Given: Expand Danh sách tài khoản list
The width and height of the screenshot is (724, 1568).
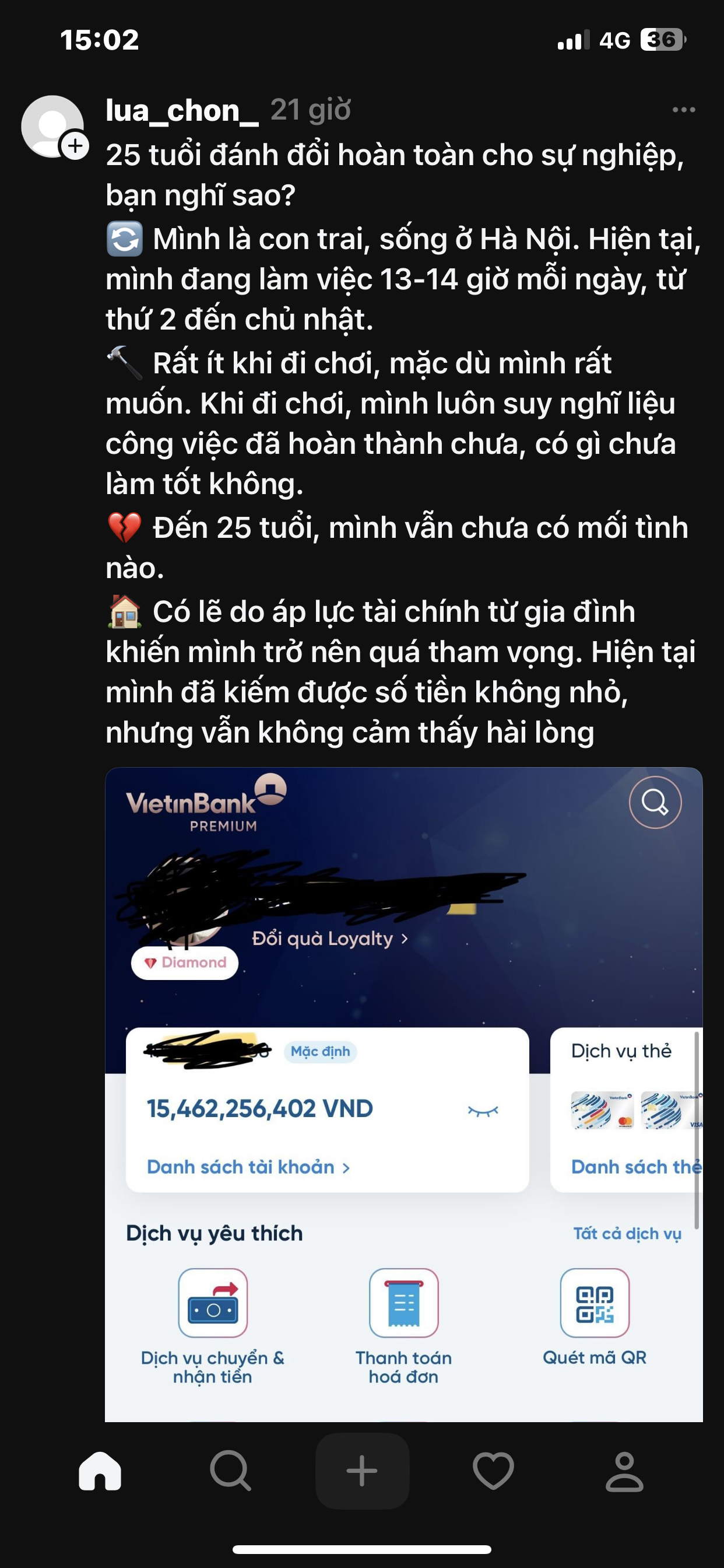Looking at the screenshot, I should (x=248, y=1167).
